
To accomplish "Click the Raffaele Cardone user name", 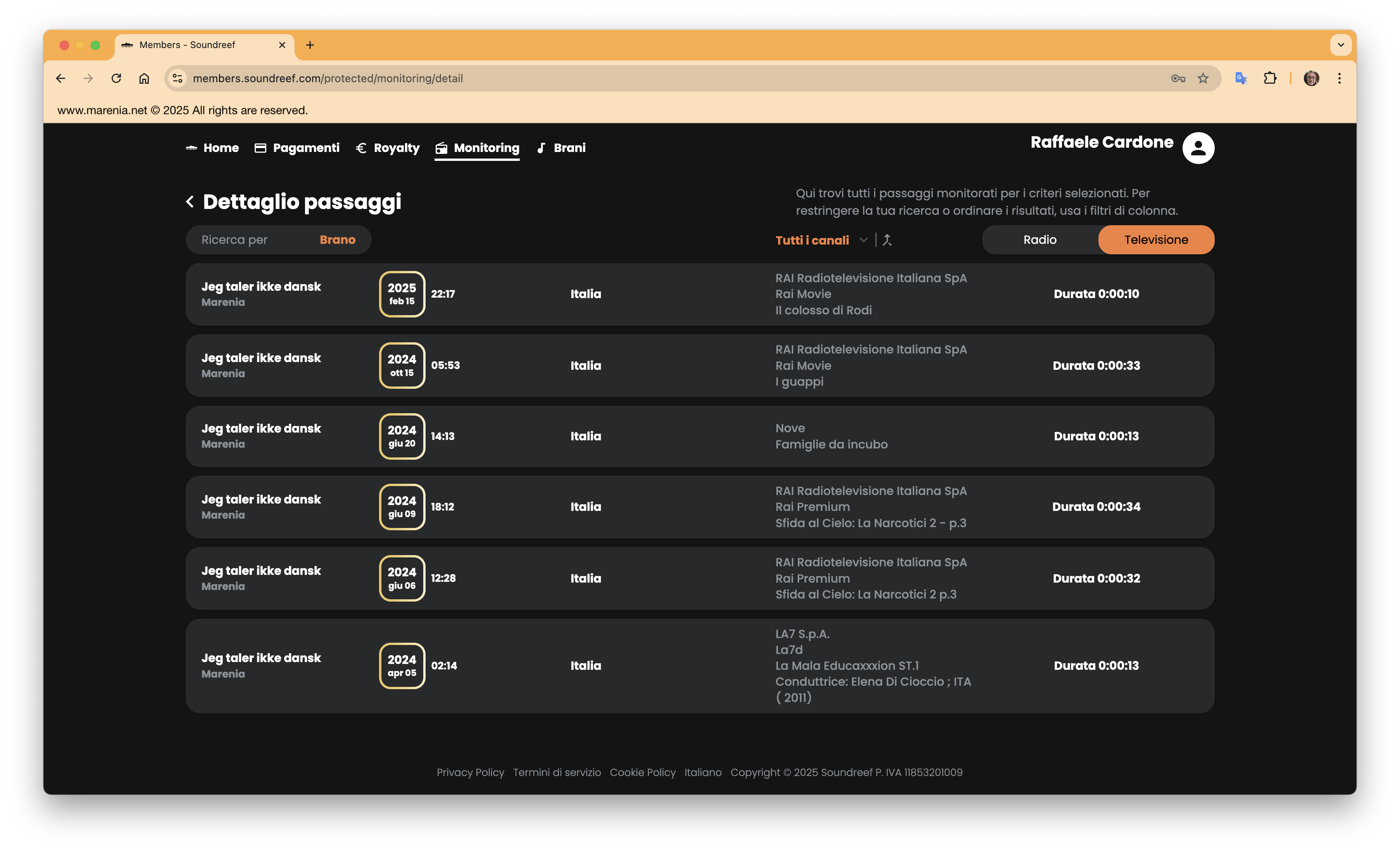I will point(1102,142).
